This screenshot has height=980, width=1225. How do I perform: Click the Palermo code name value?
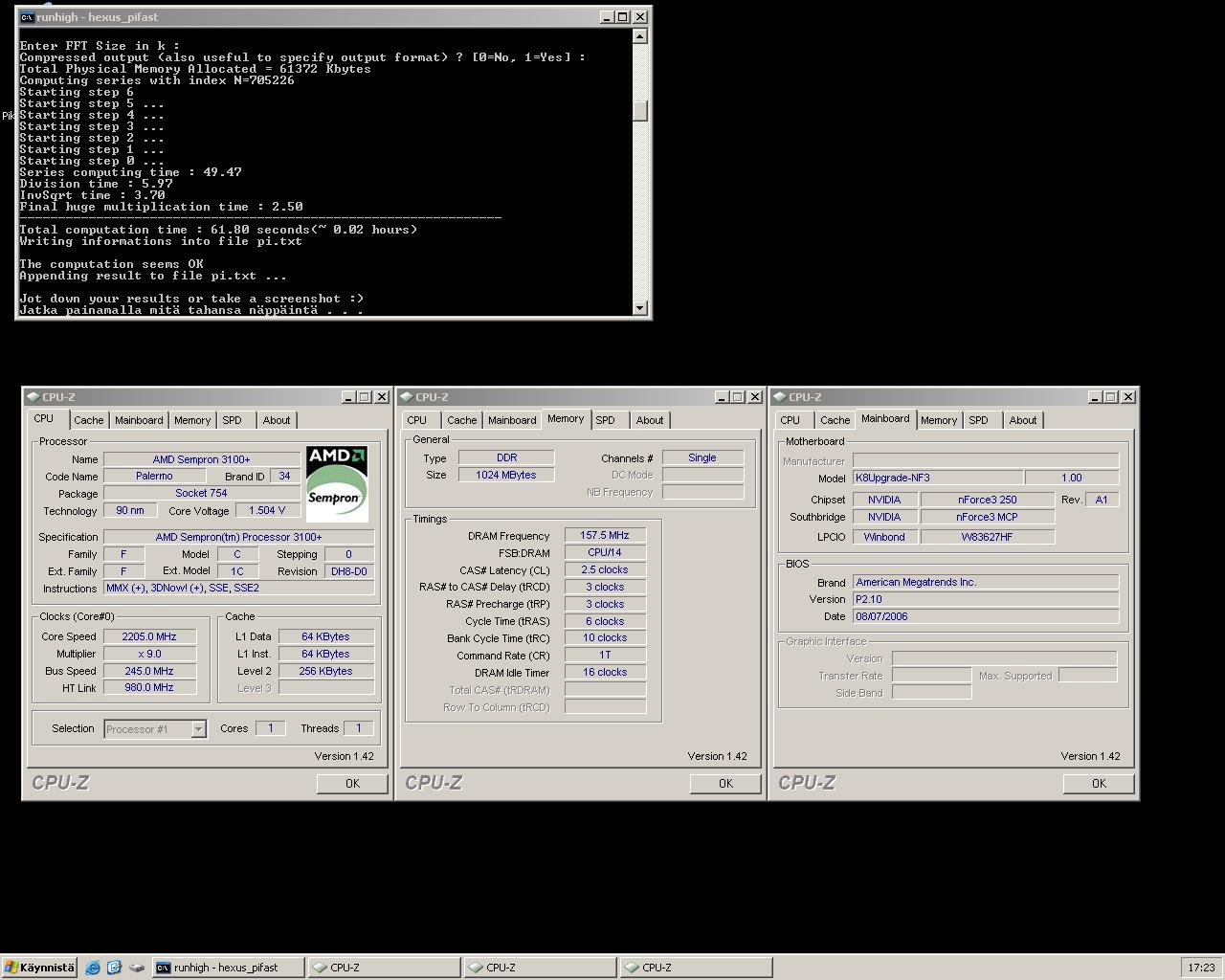(x=154, y=476)
